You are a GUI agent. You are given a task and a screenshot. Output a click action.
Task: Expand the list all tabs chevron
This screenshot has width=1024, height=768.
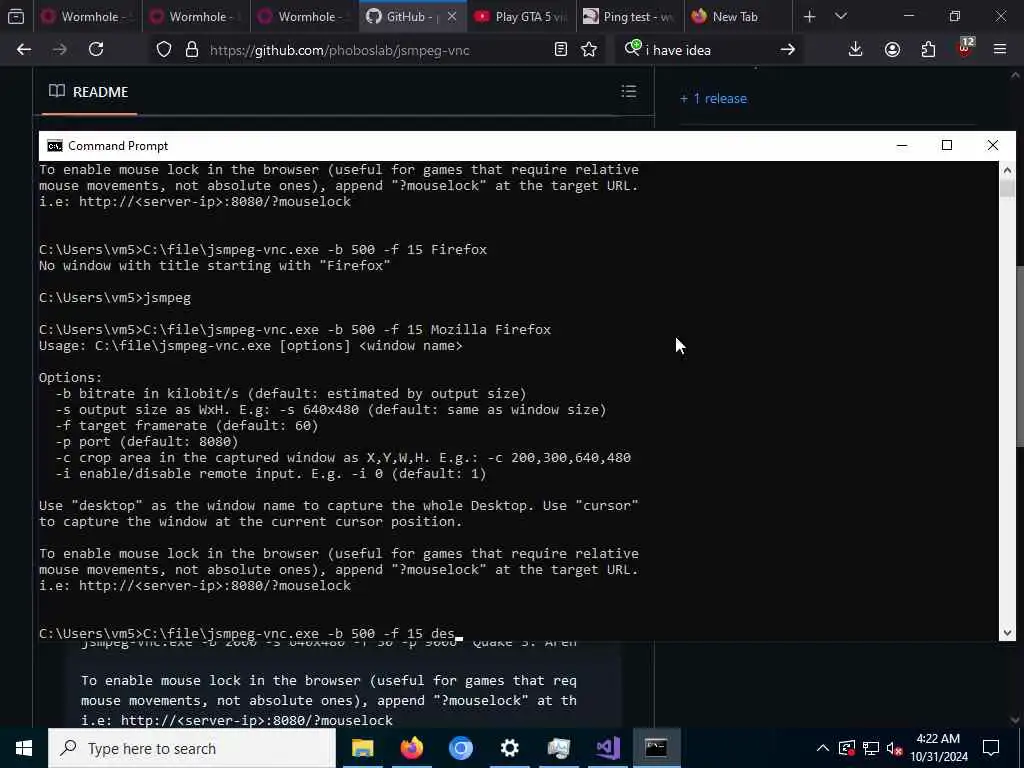coord(841,16)
